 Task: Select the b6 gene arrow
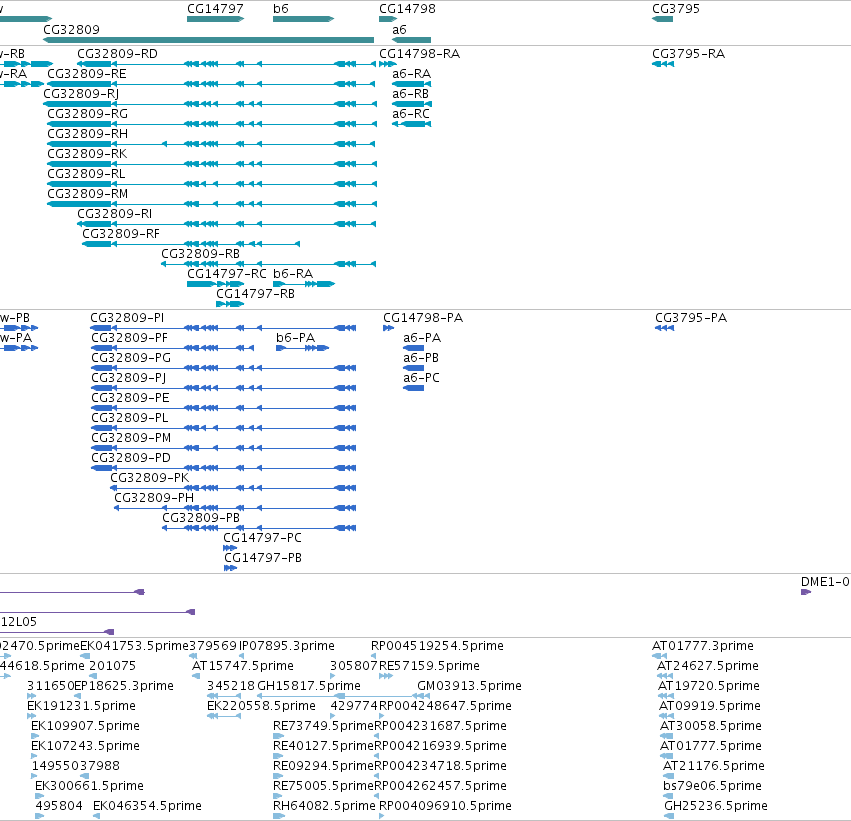coord(303,19)
